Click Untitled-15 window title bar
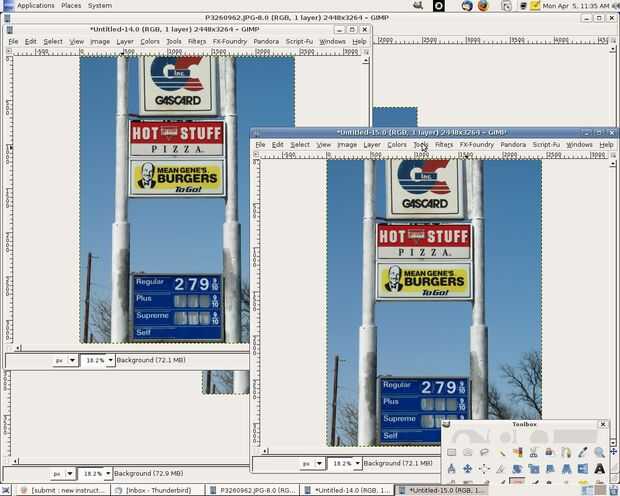 coord(421,133)
